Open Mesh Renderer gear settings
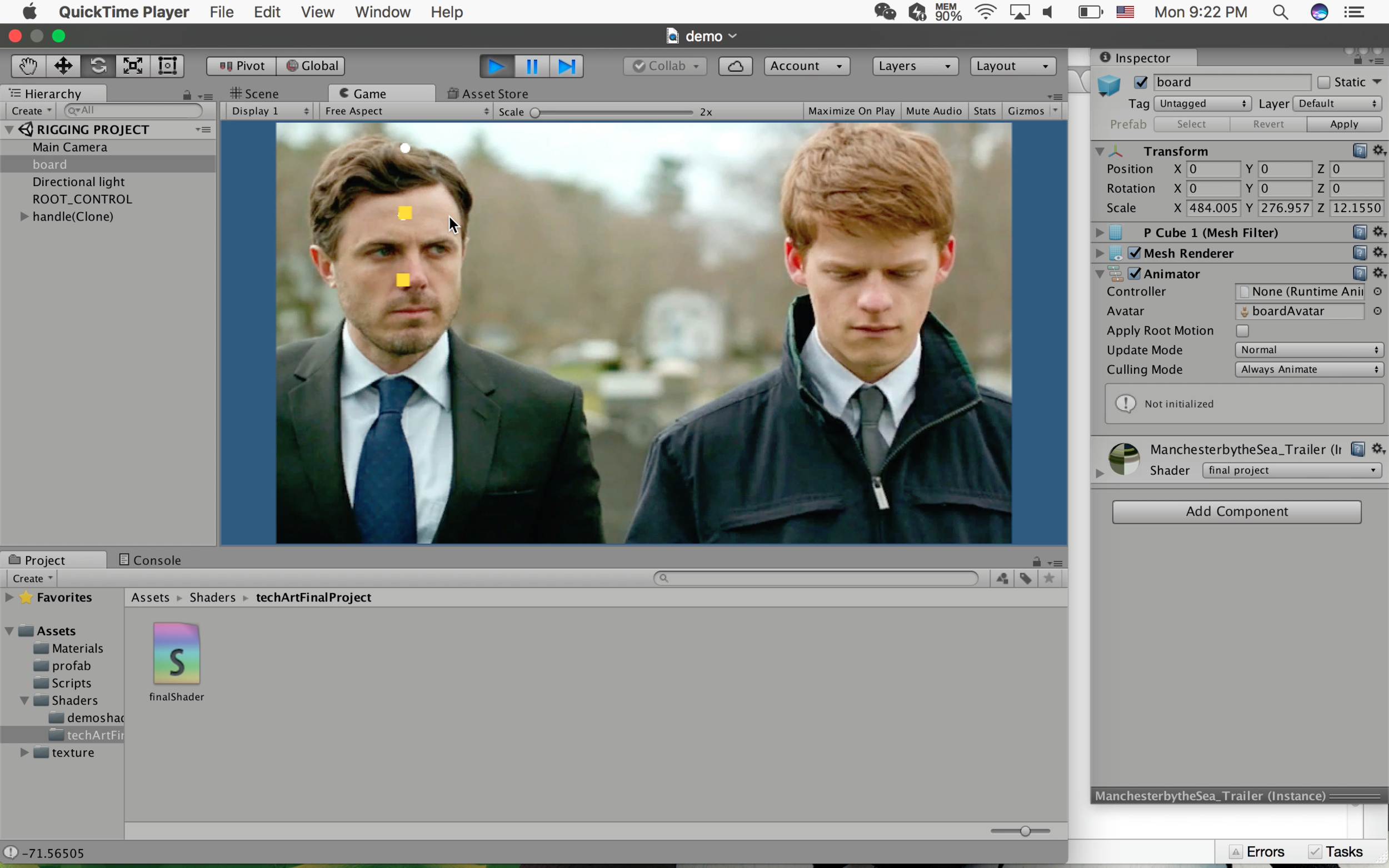This screenshot has height=868, width=1389. [x=1379, y=253]
